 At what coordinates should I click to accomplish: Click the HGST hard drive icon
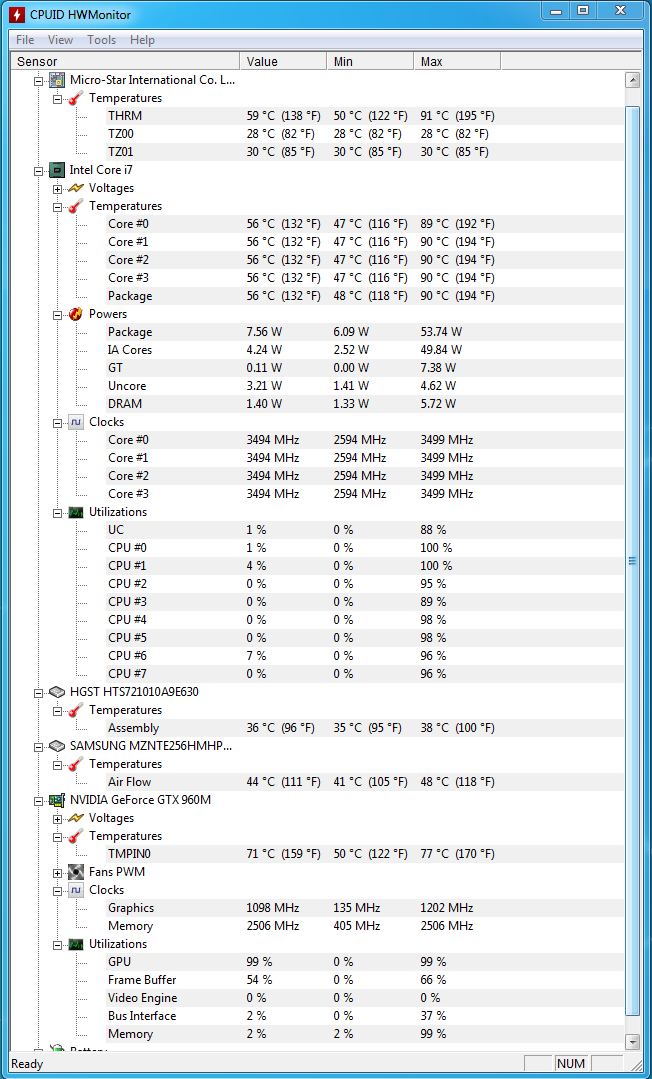click(57, 692)
